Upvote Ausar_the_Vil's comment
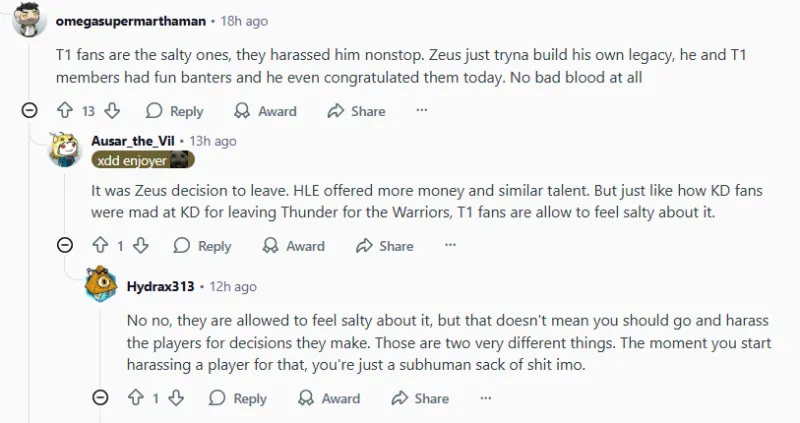 point(100,245)
